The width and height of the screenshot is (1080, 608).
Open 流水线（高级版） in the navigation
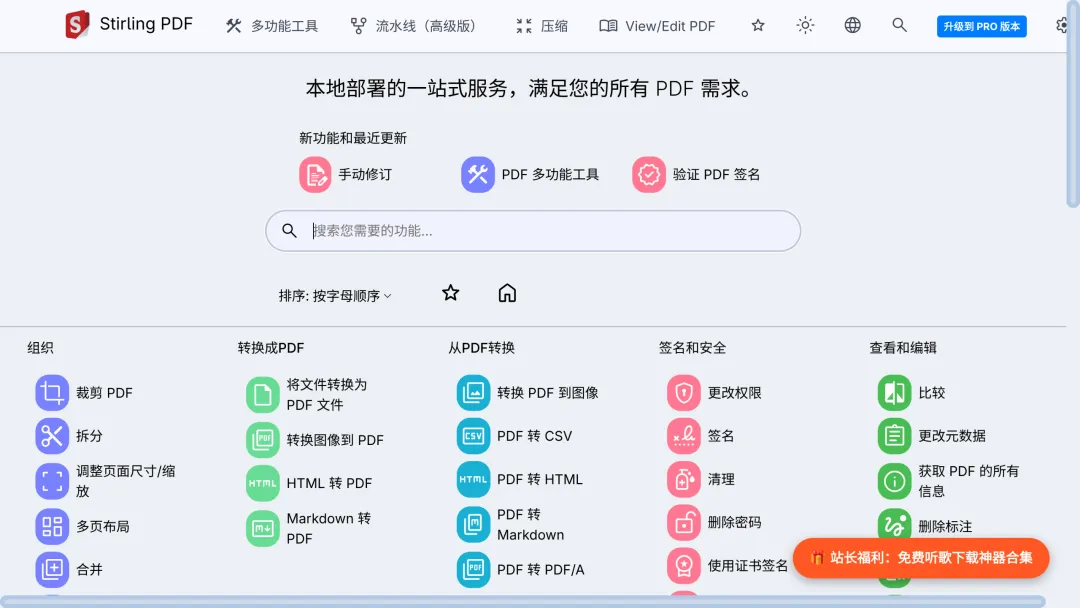click(x=413, y=26)
